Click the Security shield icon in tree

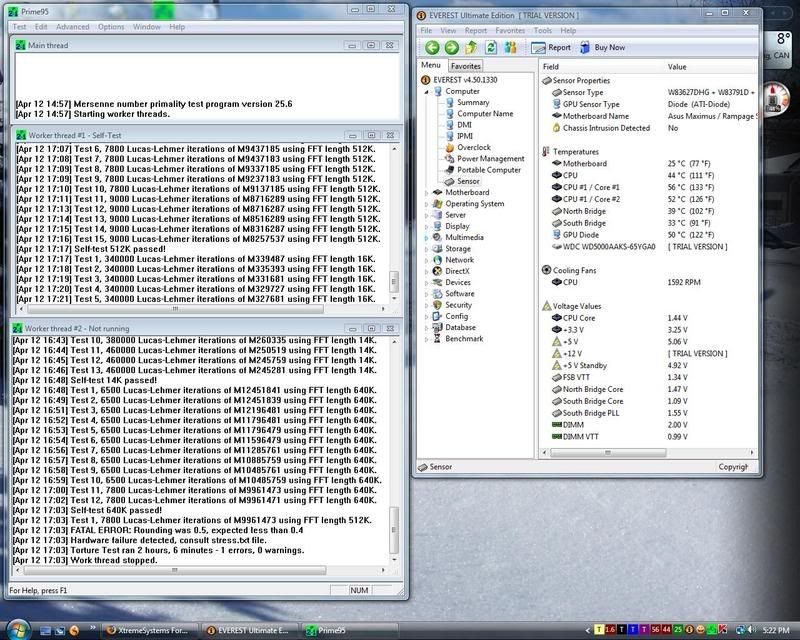(x=437, y=305)
